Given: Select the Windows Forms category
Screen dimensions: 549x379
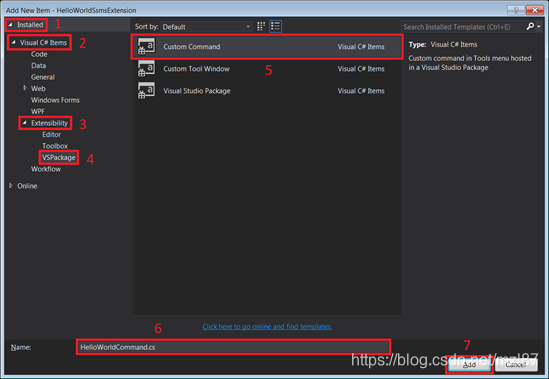Looking at the screenshot, I should click(55, 100).
